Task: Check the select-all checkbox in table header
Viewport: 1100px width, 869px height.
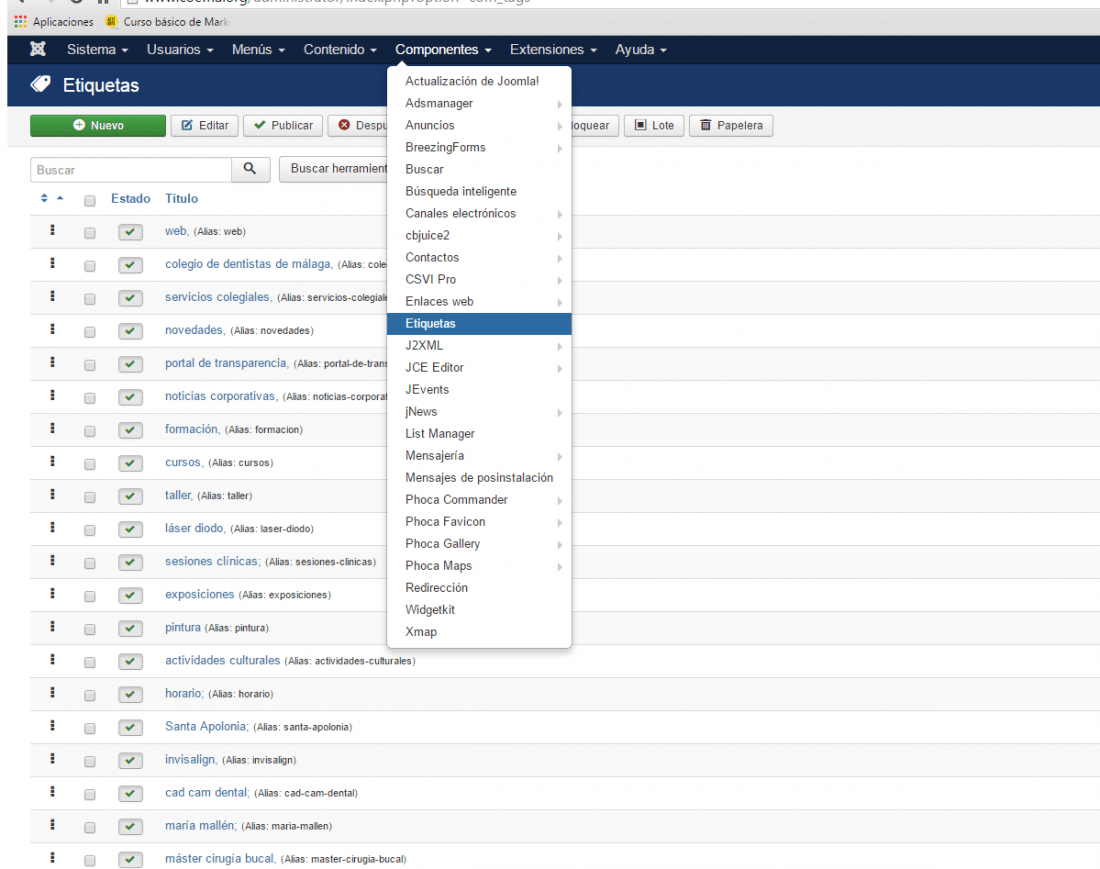Action: (90, 201)
